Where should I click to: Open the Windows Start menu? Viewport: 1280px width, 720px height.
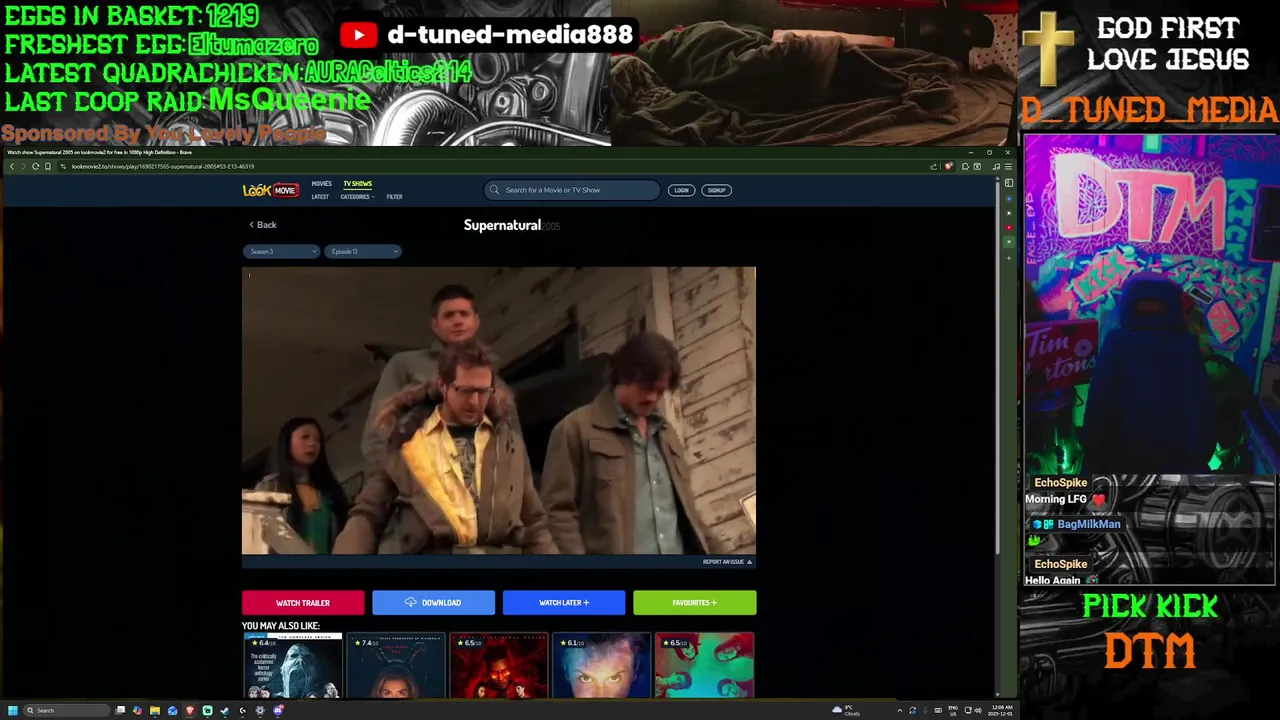pos(13,710)
